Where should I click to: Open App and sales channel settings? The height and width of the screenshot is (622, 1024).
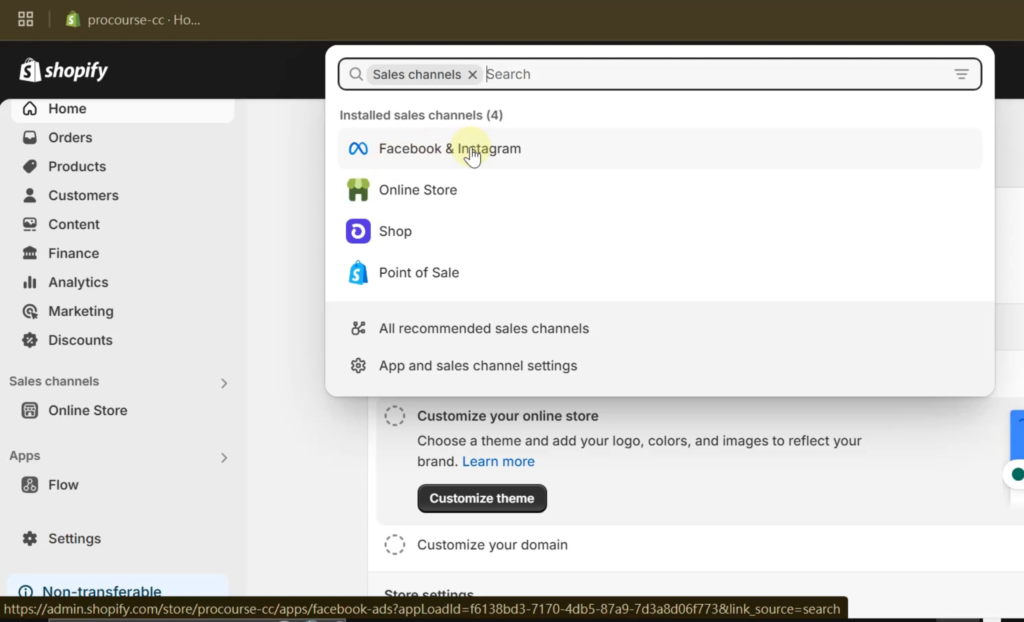pos(477,366)
